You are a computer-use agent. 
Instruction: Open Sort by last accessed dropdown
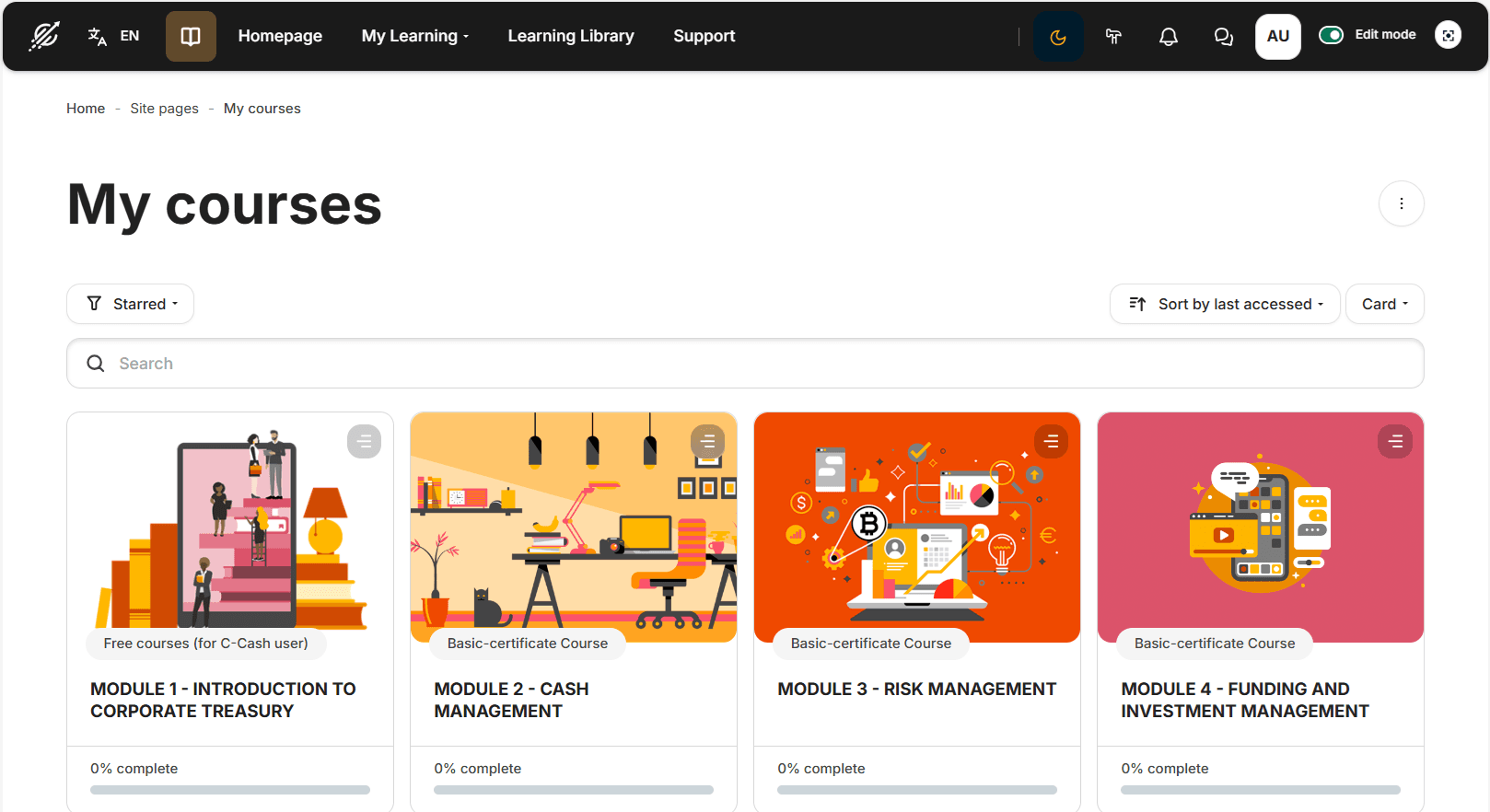tap(1225, 304)
